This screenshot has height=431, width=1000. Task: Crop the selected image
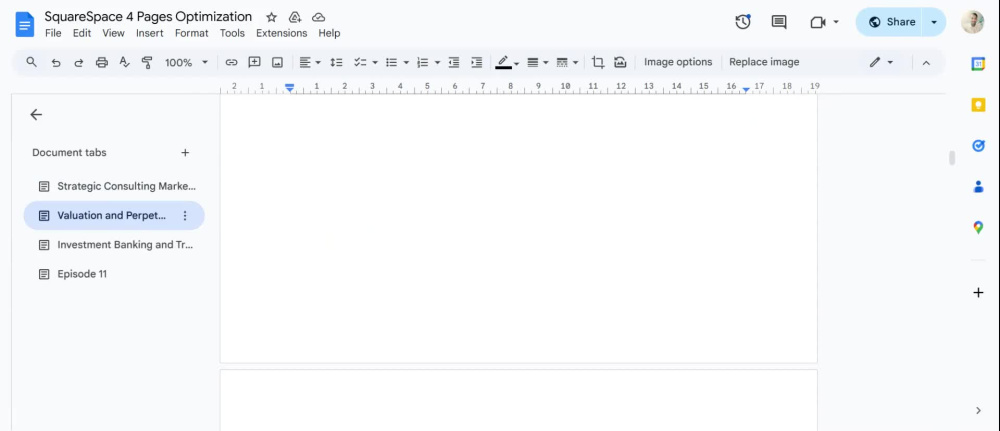598,62
